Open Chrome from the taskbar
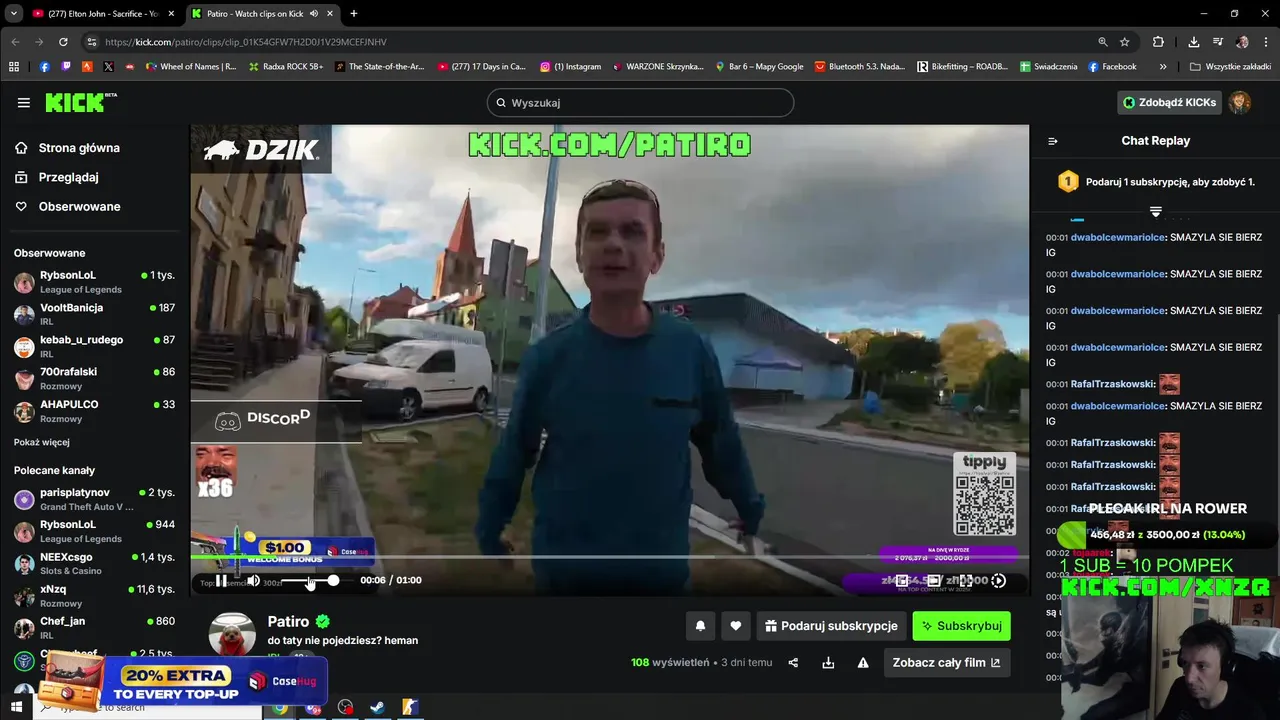 [280, 707]
